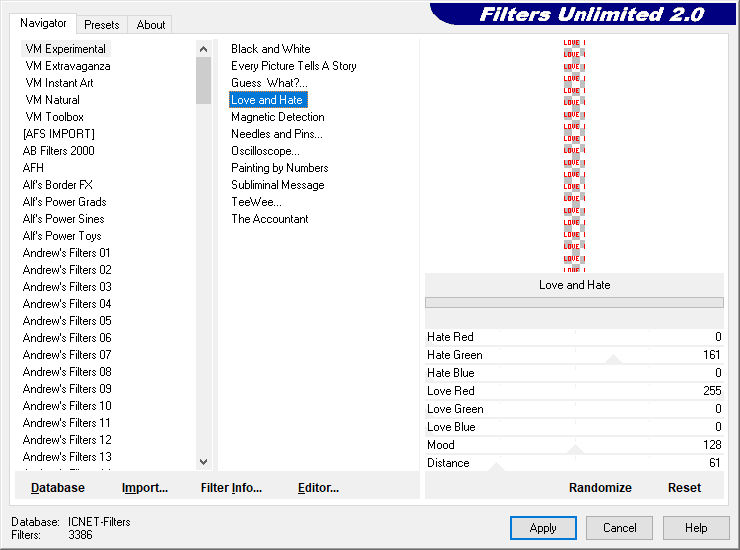Select Andrew's Filters 08 category
Image resolution: width=740 pixels, height=550 pixels.
point(67,372)
